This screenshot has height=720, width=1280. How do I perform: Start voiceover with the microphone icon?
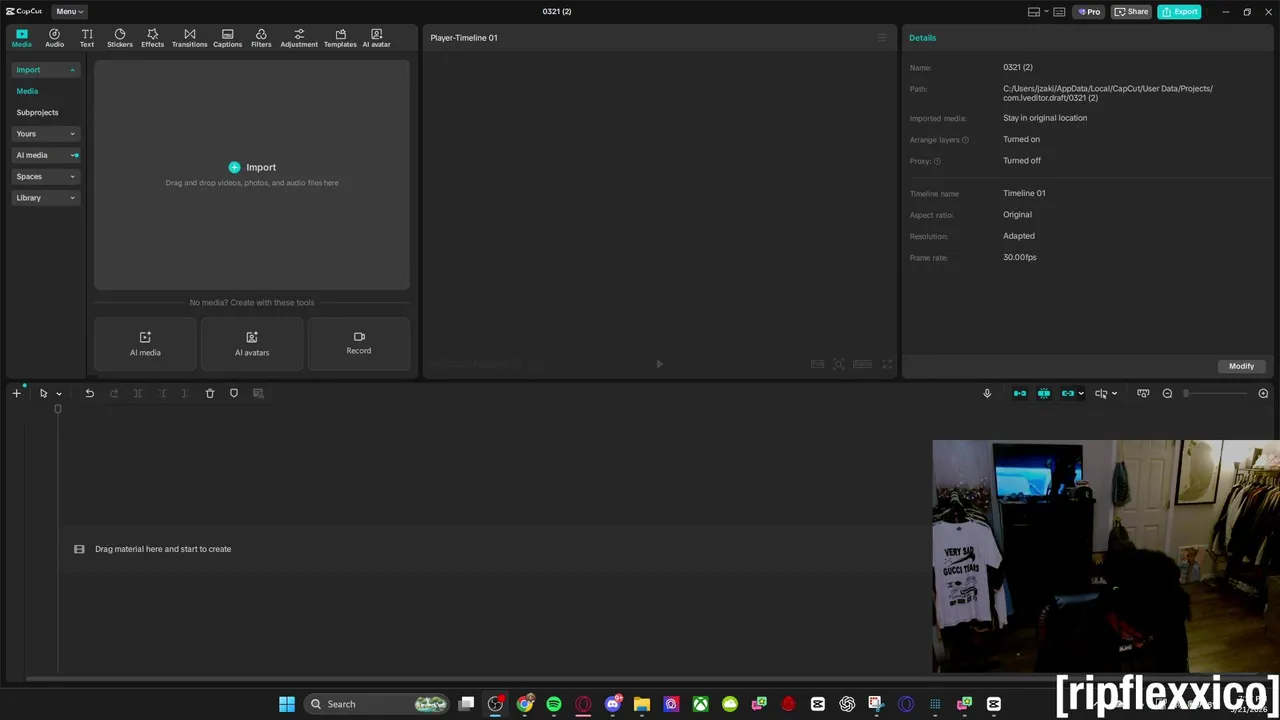click(x=987, y=393)
